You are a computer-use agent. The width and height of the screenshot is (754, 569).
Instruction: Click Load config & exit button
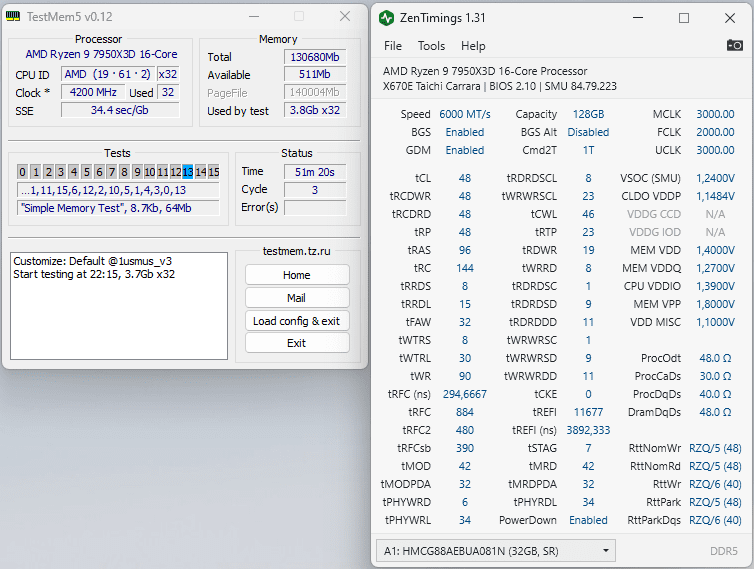297,321
